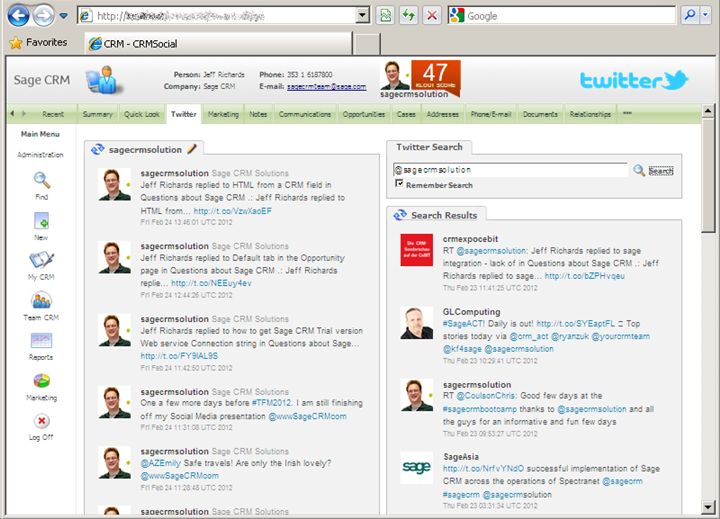720x519 pixels.
Task: Open the Cases tab
Action: [x=406, y=114]
